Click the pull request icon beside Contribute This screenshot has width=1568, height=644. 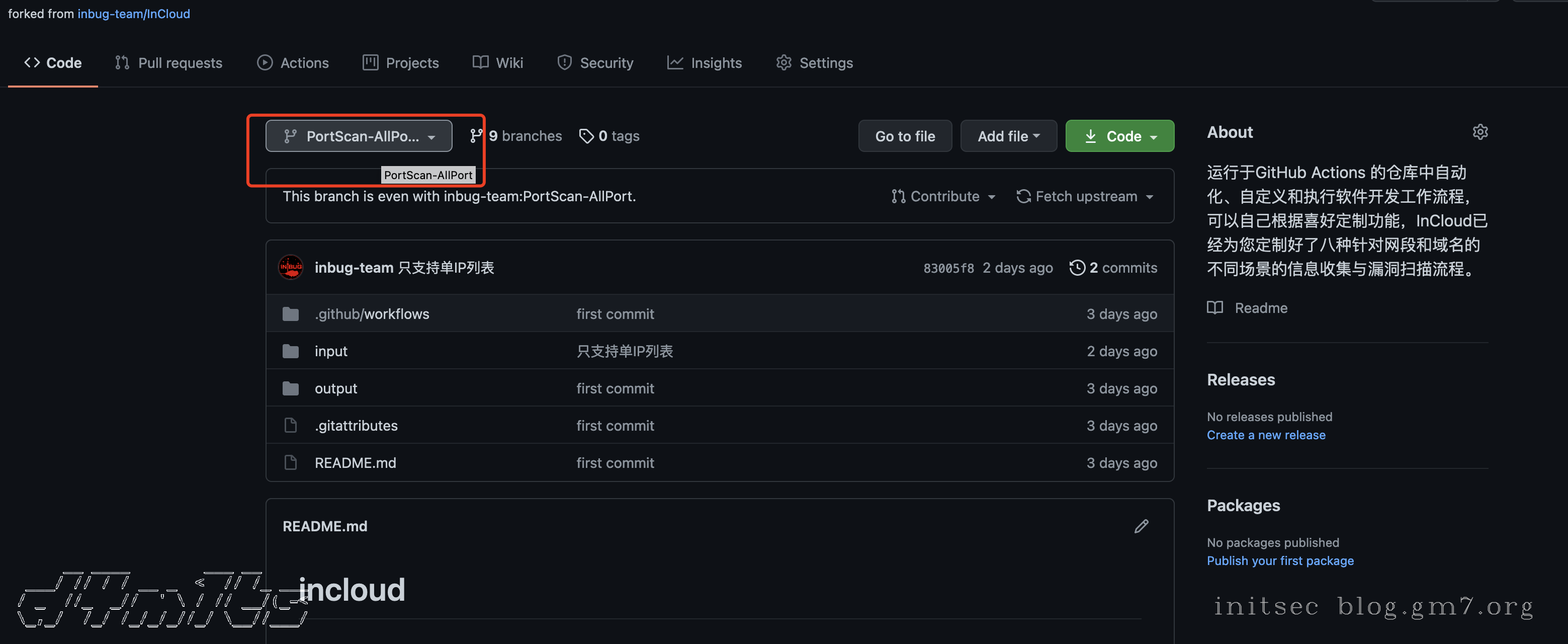898,196
